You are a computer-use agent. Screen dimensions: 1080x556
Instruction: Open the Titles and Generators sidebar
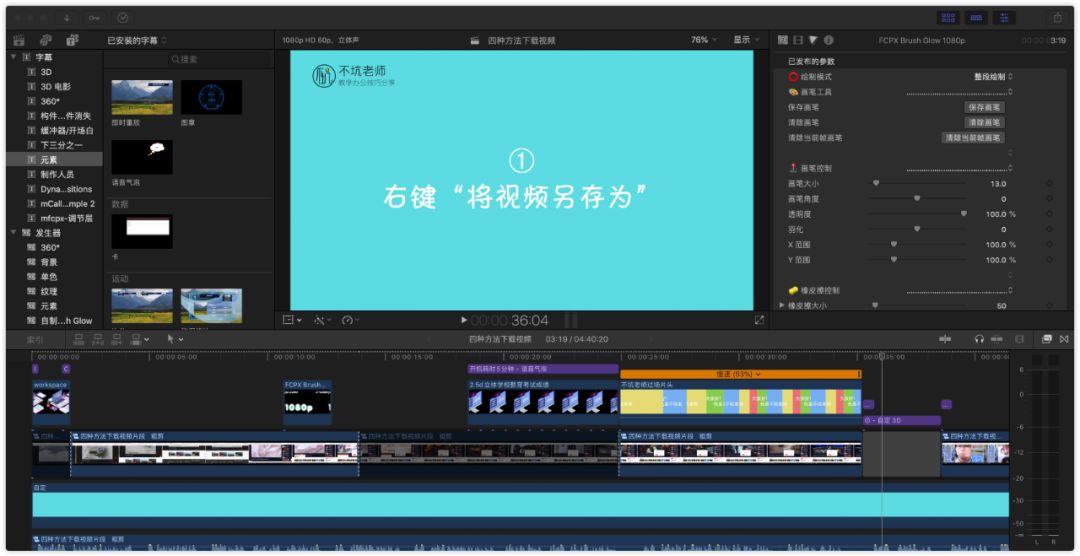tap(72, 40)
